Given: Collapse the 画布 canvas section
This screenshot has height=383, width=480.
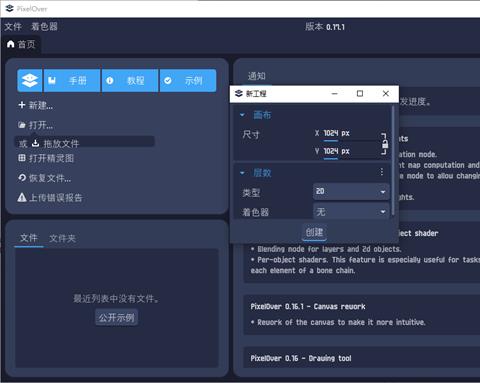Looking at the screenshot, I should pyautogui.click(x=242, y=115).
